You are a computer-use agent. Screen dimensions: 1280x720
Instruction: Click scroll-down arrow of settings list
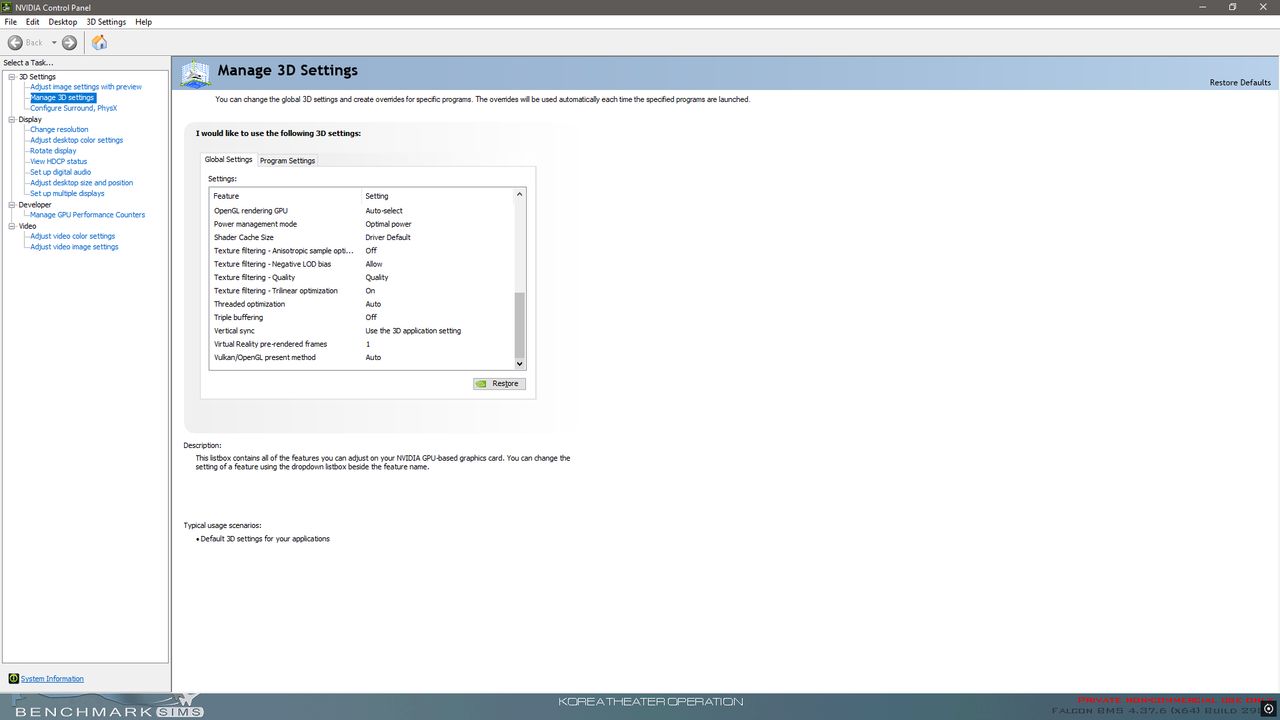pyautogui.click(x=519, y=364)
